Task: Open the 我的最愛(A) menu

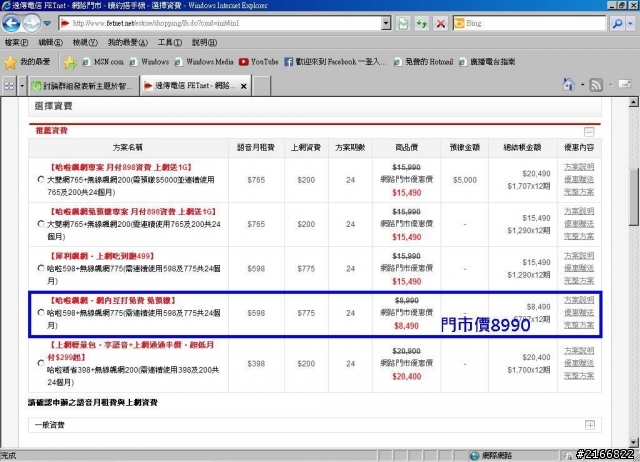Action: click(x=127, y=42)
